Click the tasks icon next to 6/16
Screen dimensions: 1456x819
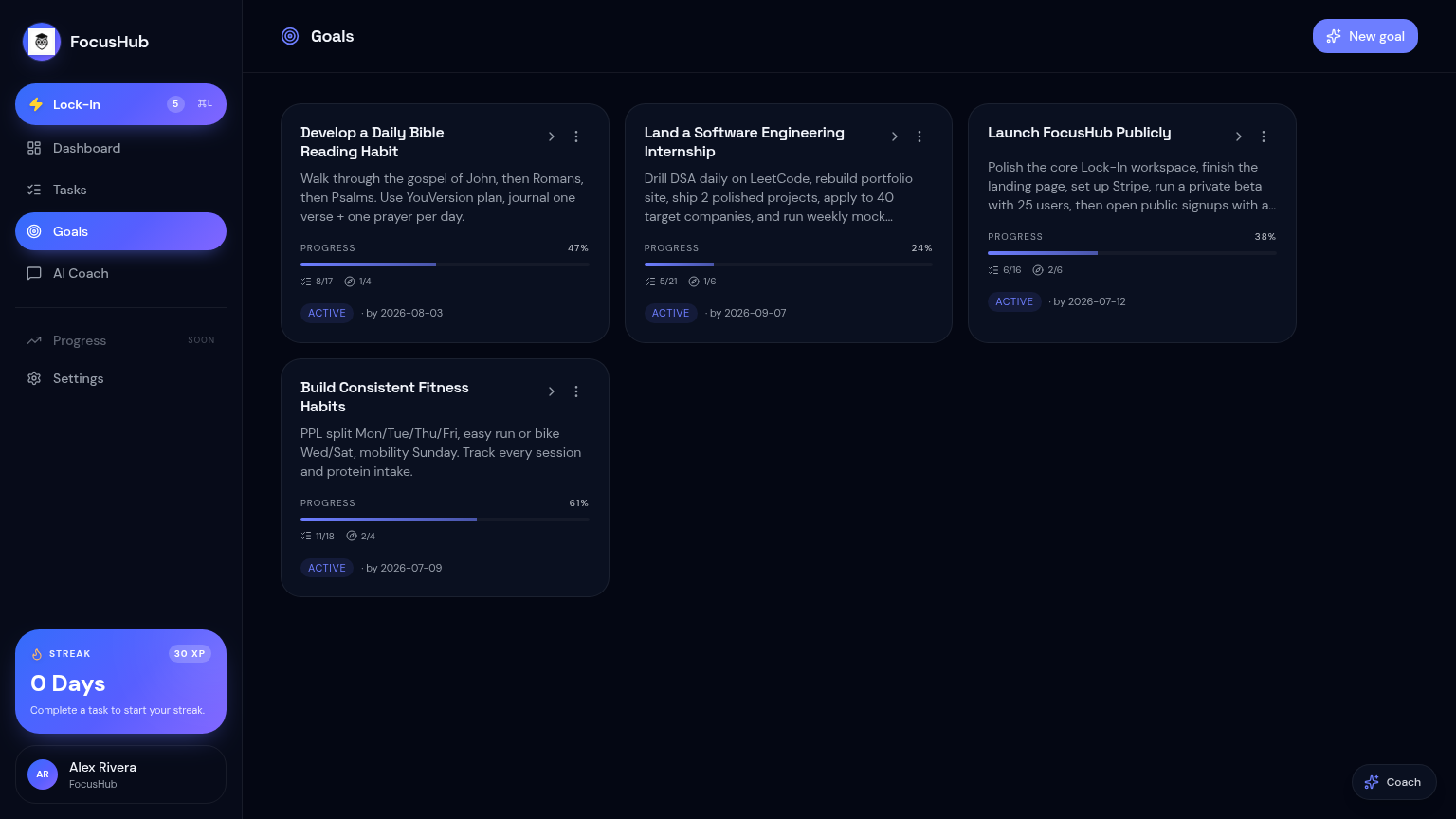pos(993,270)
